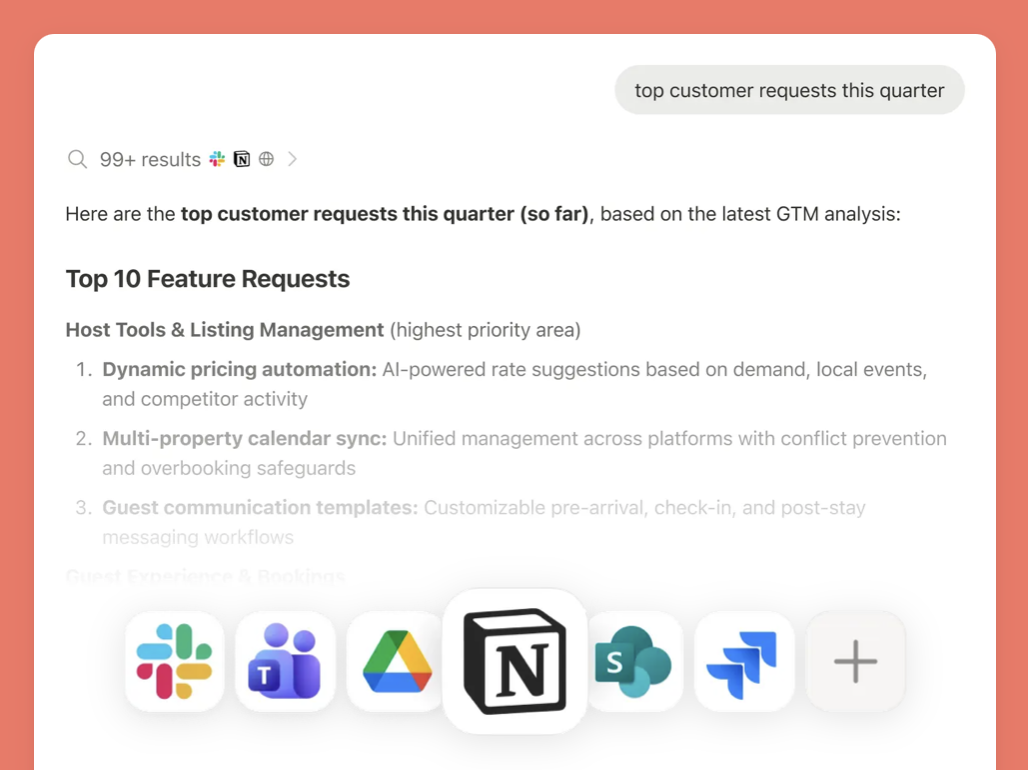Expand search results with chevron arrow
1028x770 pixels.
point(292,159)
